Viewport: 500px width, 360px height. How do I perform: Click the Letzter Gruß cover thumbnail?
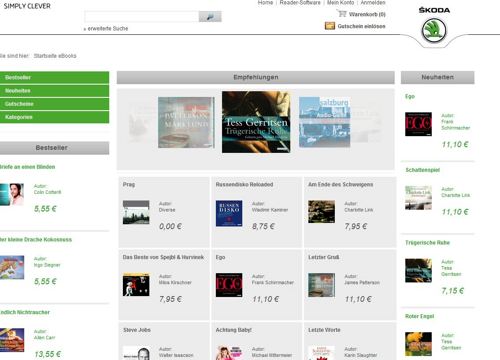(321, 285)
